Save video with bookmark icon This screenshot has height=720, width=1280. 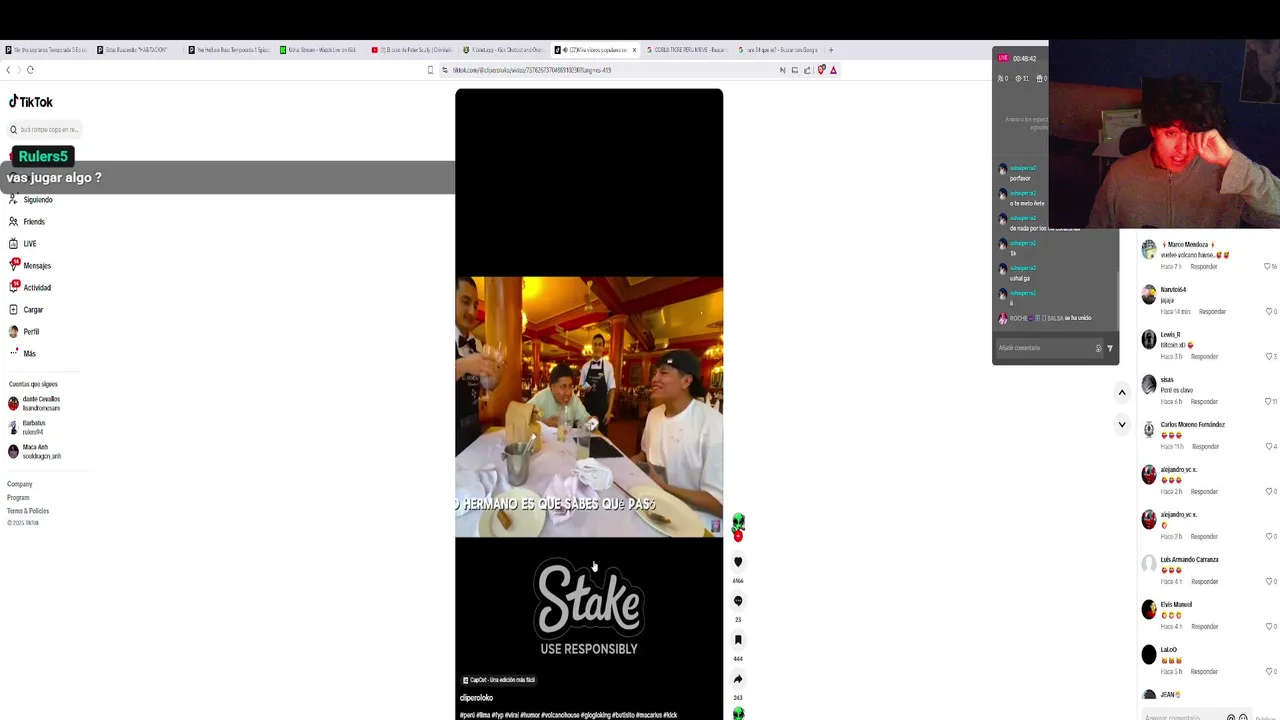tap(738, 640)
